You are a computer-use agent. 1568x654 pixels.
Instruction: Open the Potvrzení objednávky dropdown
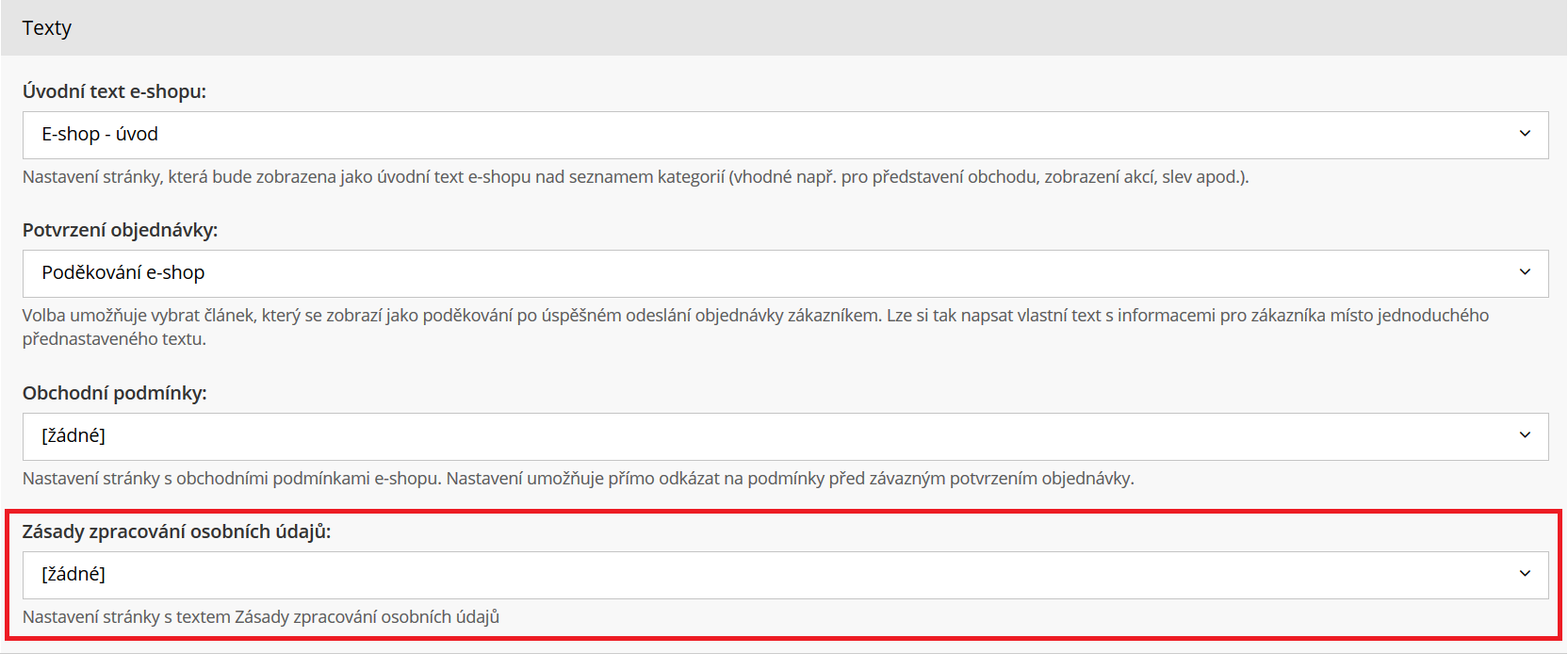(x=784, y=273)
